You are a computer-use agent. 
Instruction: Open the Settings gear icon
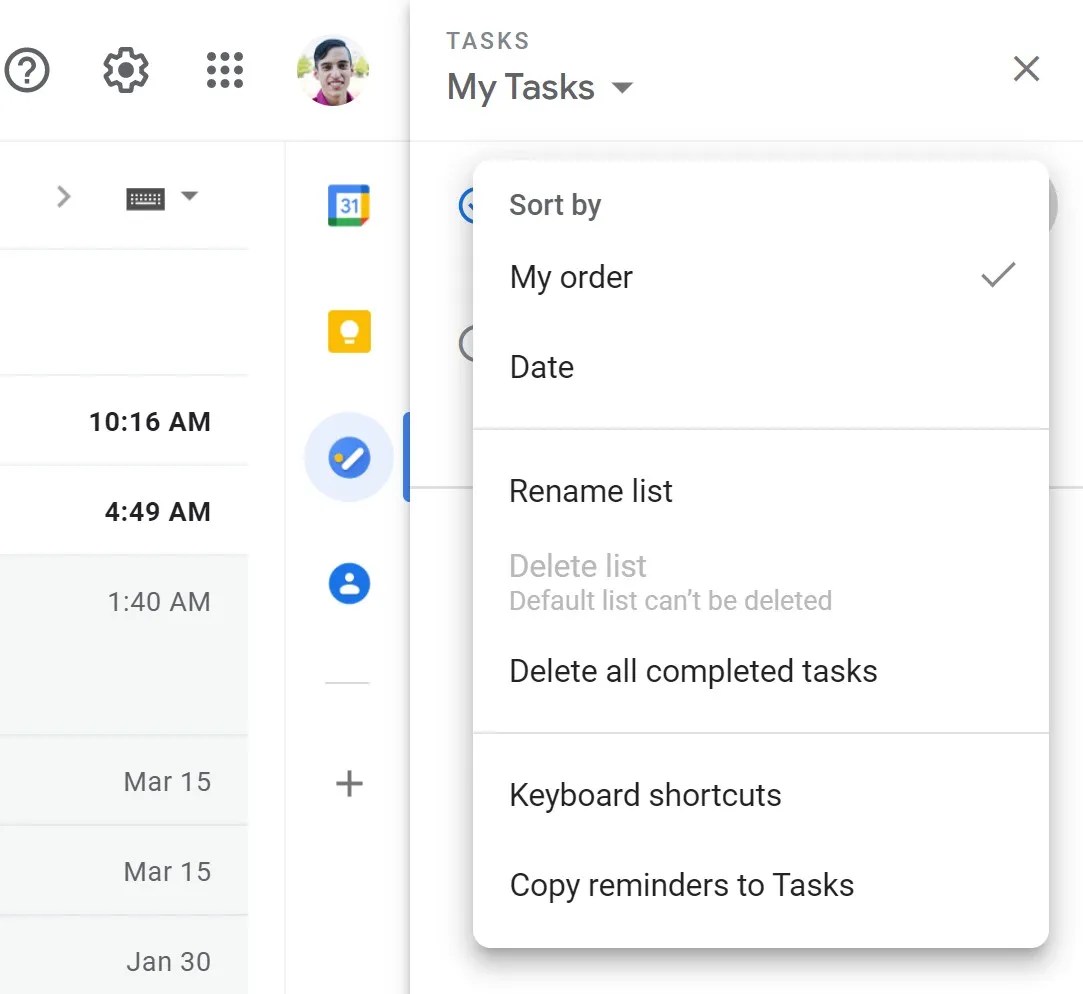124,70
